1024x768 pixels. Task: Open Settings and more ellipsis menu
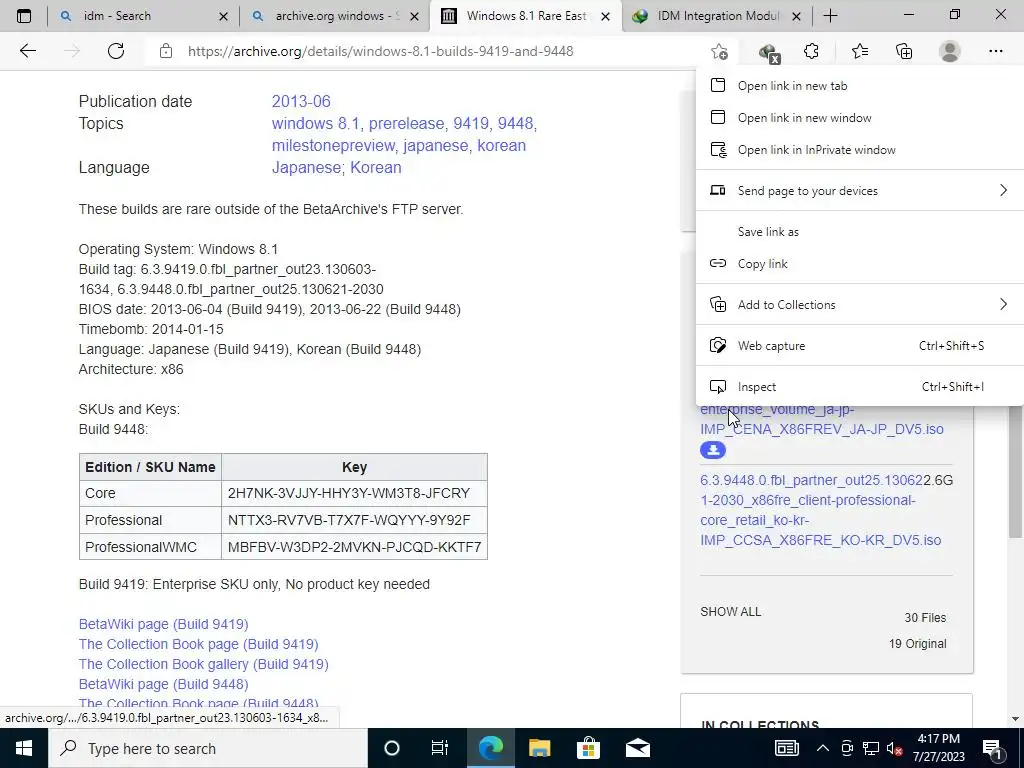[995, 51]
